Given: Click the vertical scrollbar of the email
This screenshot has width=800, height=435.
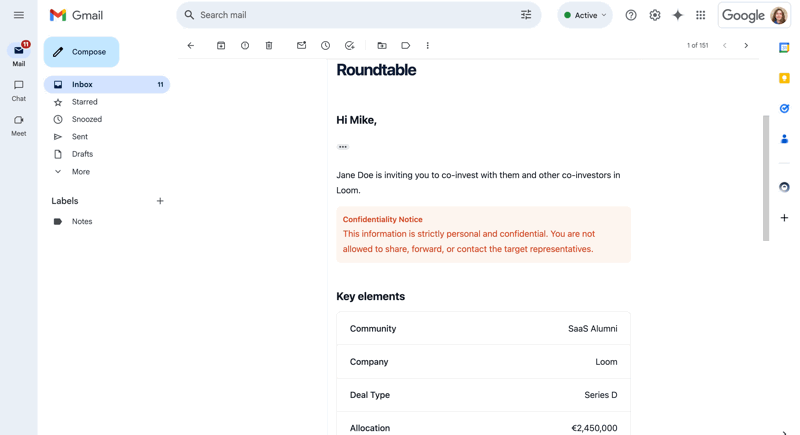Looking at the screenshot, I should point(766,178).
